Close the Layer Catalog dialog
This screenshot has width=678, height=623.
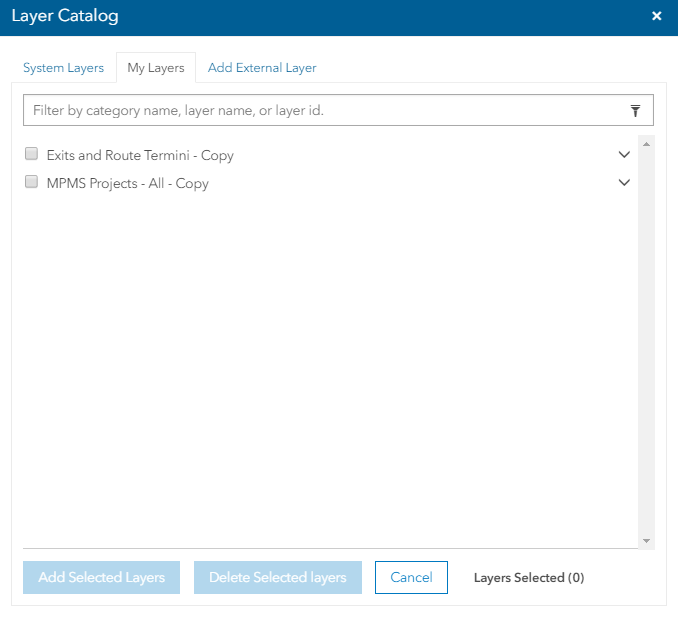coord(656,17)
